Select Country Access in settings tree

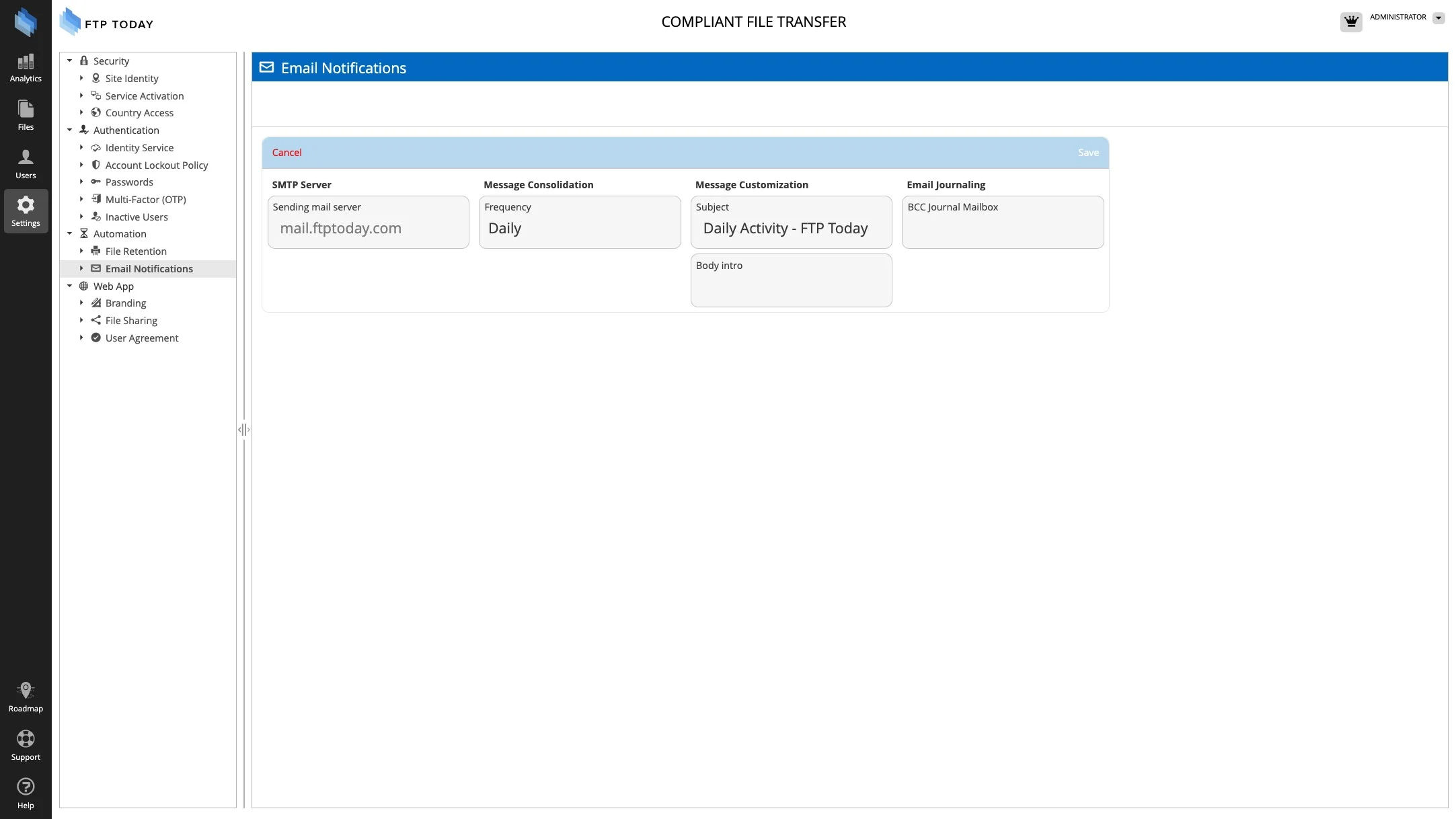coord(139,113)
